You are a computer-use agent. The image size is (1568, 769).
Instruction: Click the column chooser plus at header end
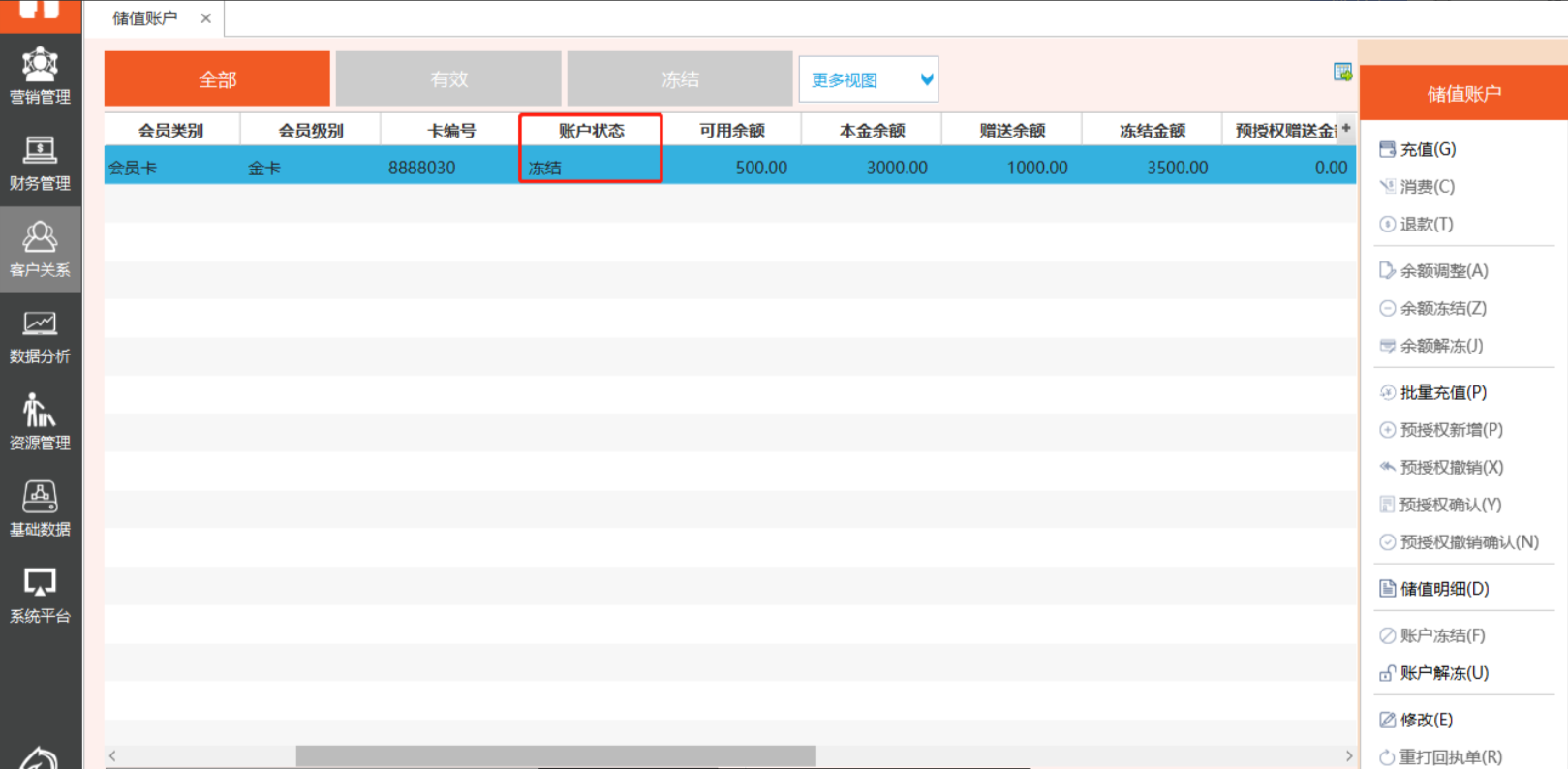pyautogui.click(x=1346, y=128)
